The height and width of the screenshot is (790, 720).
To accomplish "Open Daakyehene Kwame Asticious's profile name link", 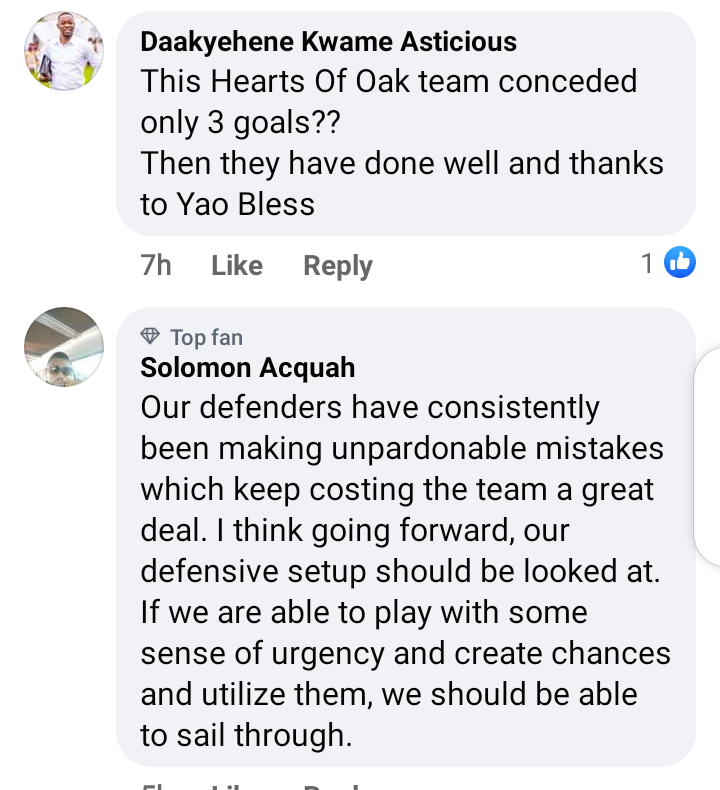I will 328,42.
